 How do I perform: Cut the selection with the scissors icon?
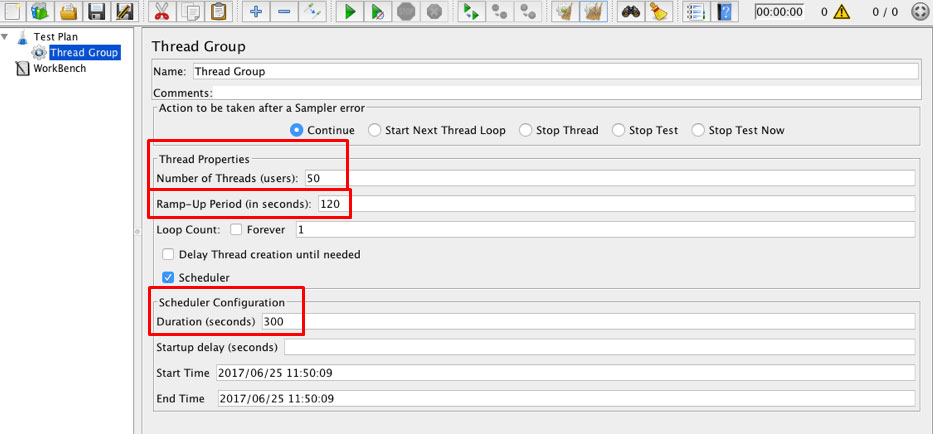click(x=161, y=11)
